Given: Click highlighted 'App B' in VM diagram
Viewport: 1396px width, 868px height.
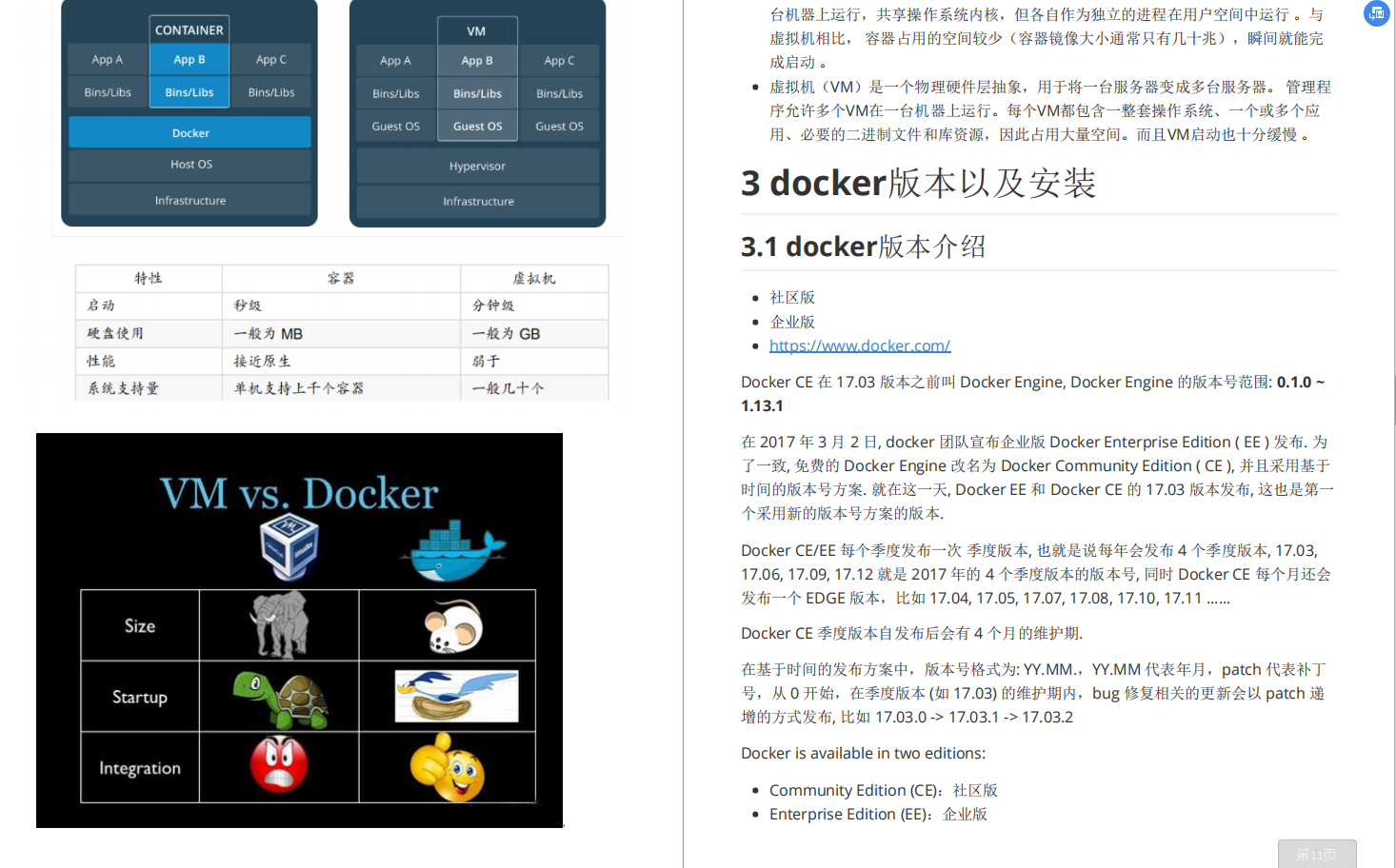Looking at the screenshot, I should (477, 60).
